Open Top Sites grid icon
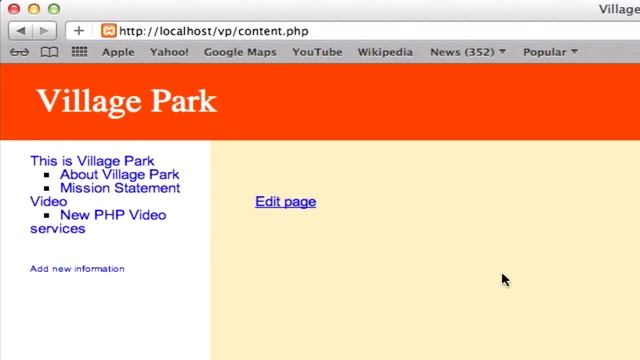Viewport: 640px width, 360px height. 80,52
